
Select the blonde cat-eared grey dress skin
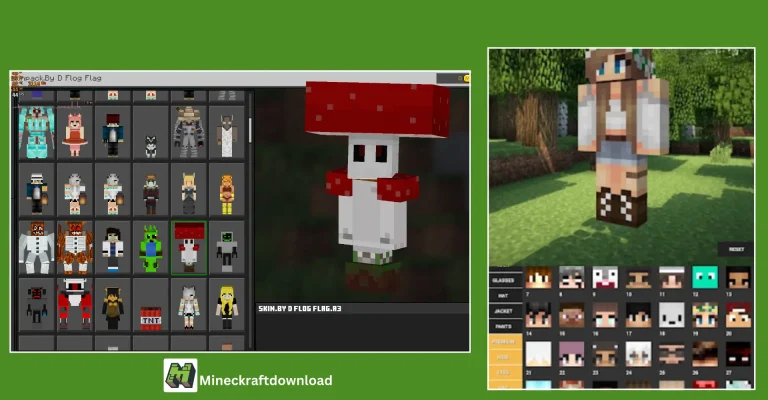coord(189,190)
